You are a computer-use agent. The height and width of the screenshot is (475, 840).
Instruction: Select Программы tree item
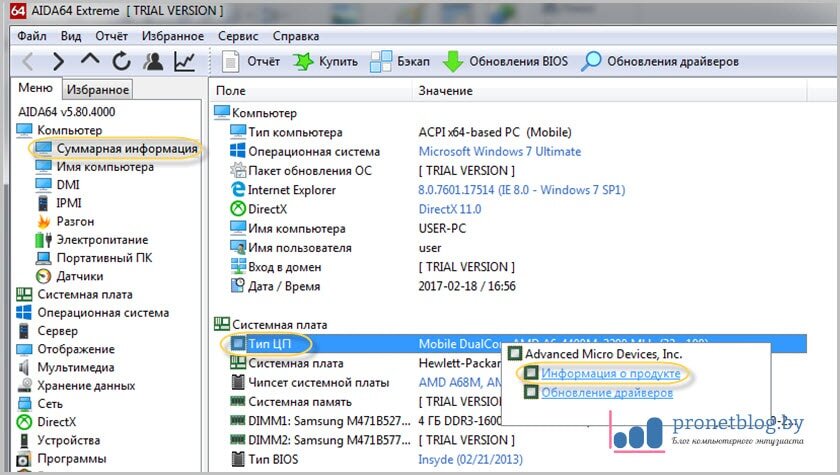tap(62, 458)
